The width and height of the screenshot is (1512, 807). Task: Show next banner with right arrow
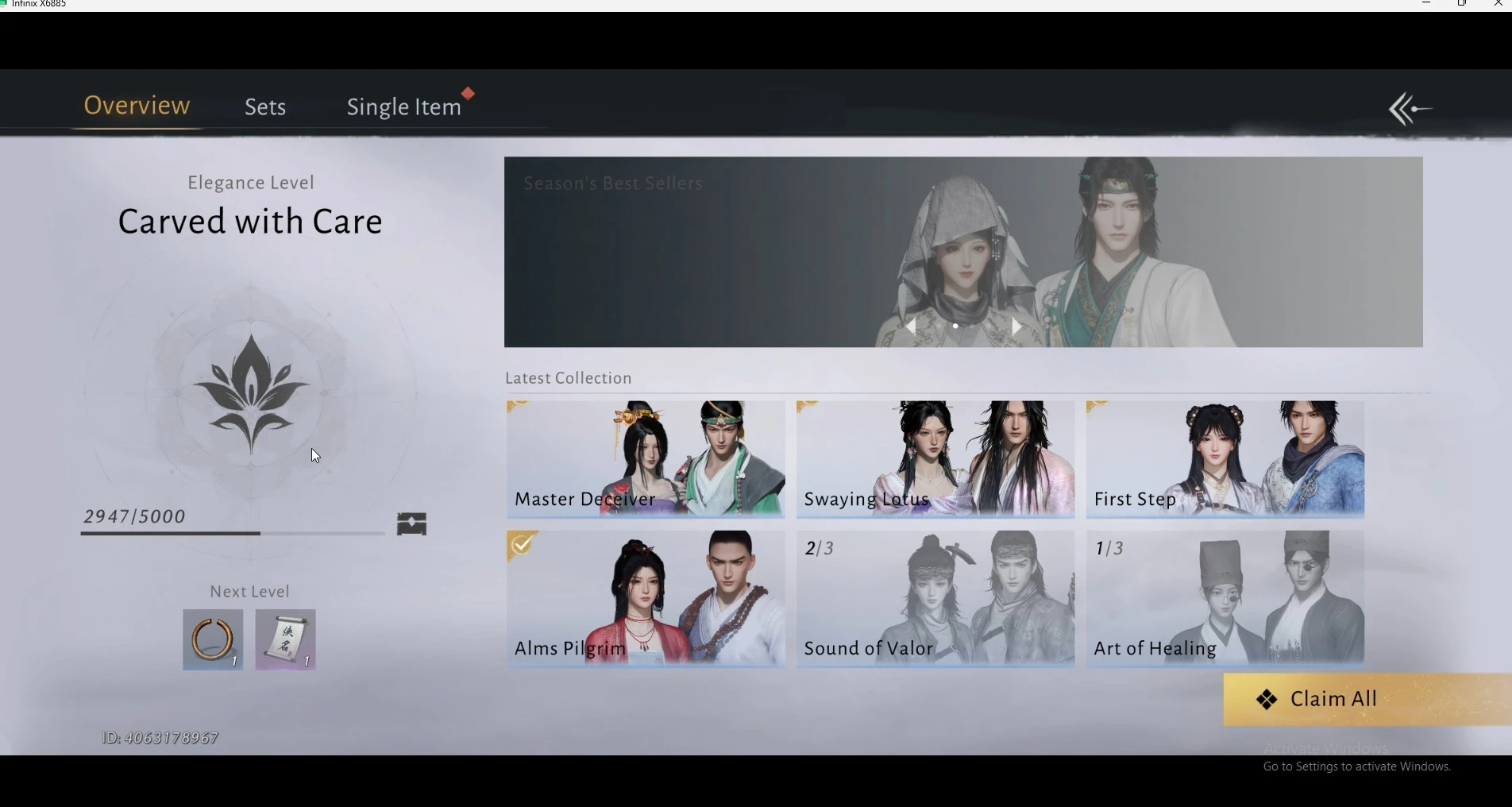pyautogui.click(x=1016, y=326)
